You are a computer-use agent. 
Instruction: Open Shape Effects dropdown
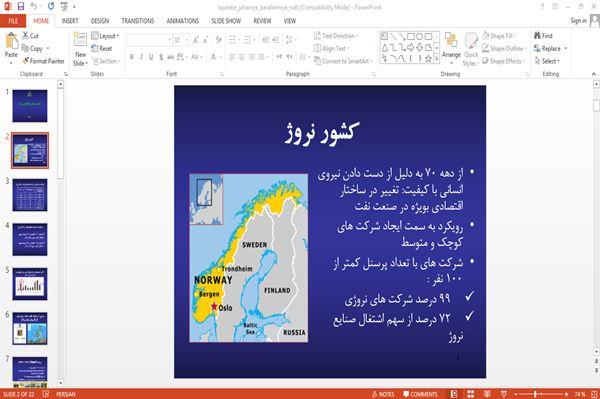click(503, 61)
